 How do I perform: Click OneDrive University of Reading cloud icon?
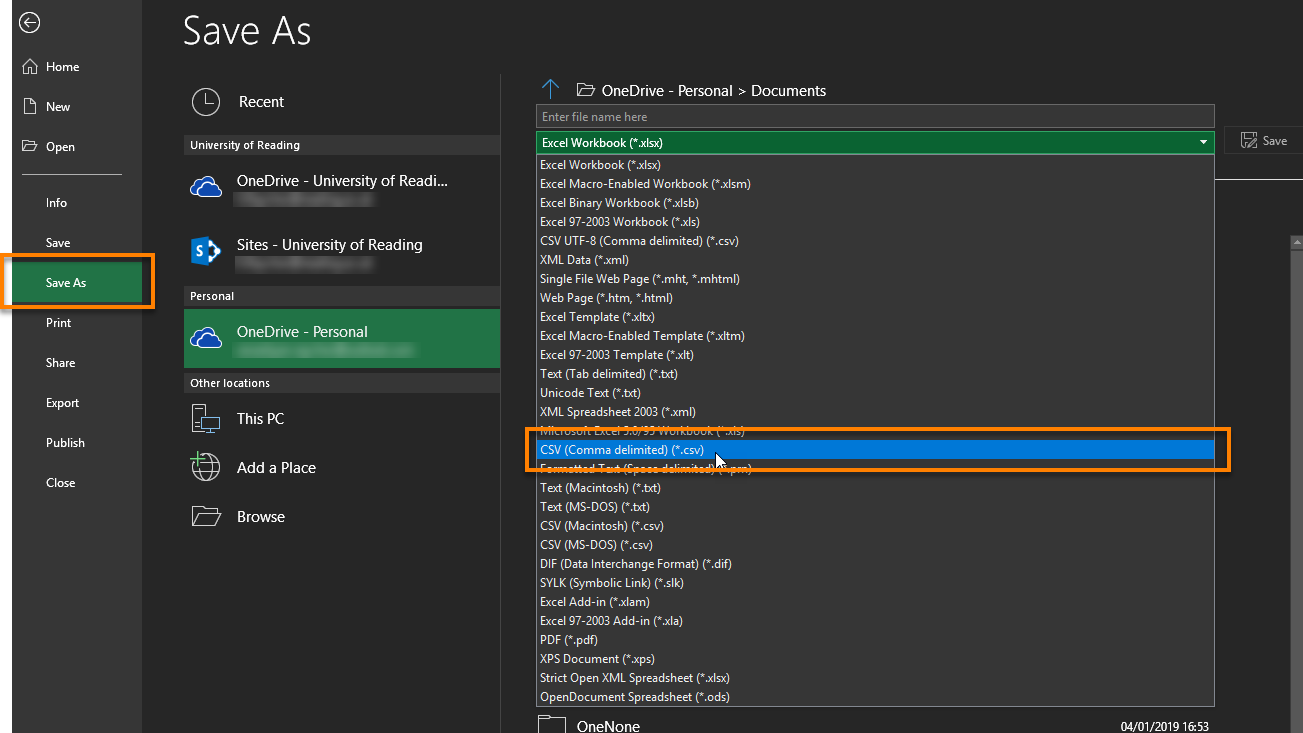206,187
